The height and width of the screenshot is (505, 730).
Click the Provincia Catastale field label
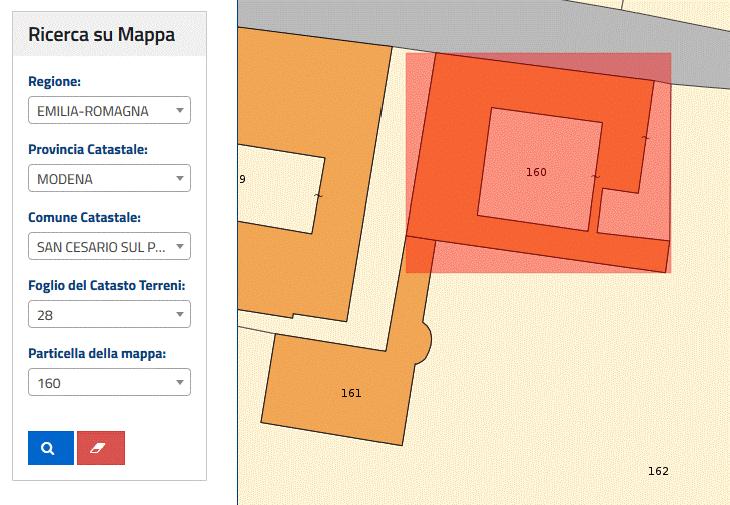pyautogui.click(x=88, y=149)
